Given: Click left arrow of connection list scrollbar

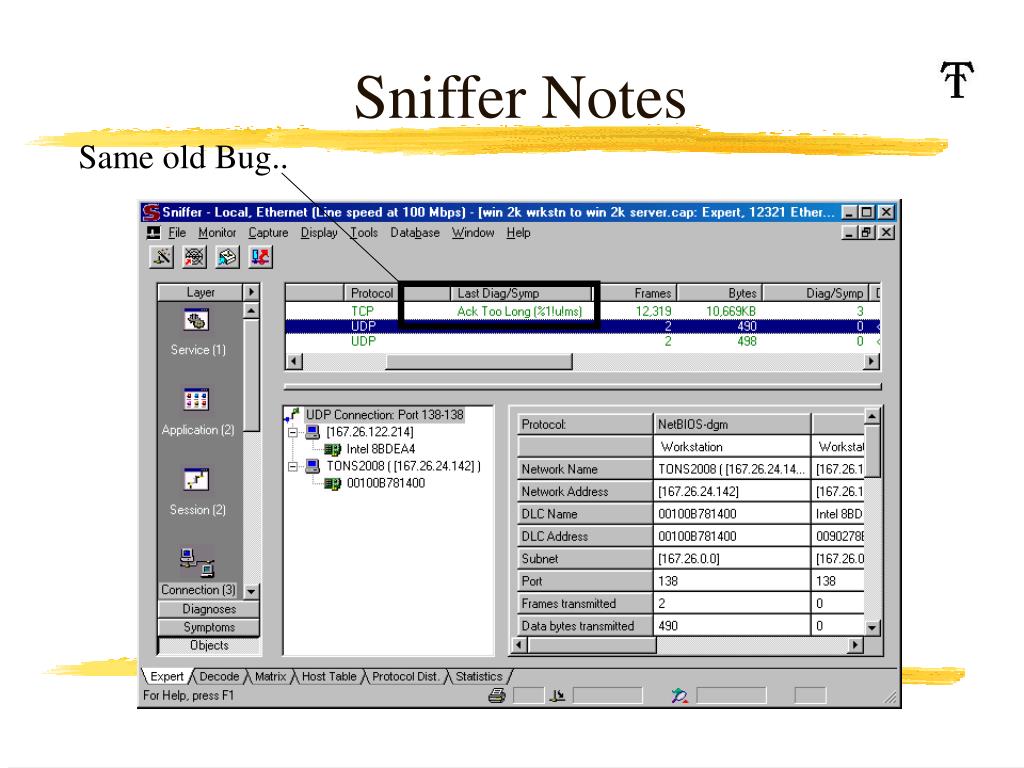Looking at the screenshot, I should click(x=295, y=361).
